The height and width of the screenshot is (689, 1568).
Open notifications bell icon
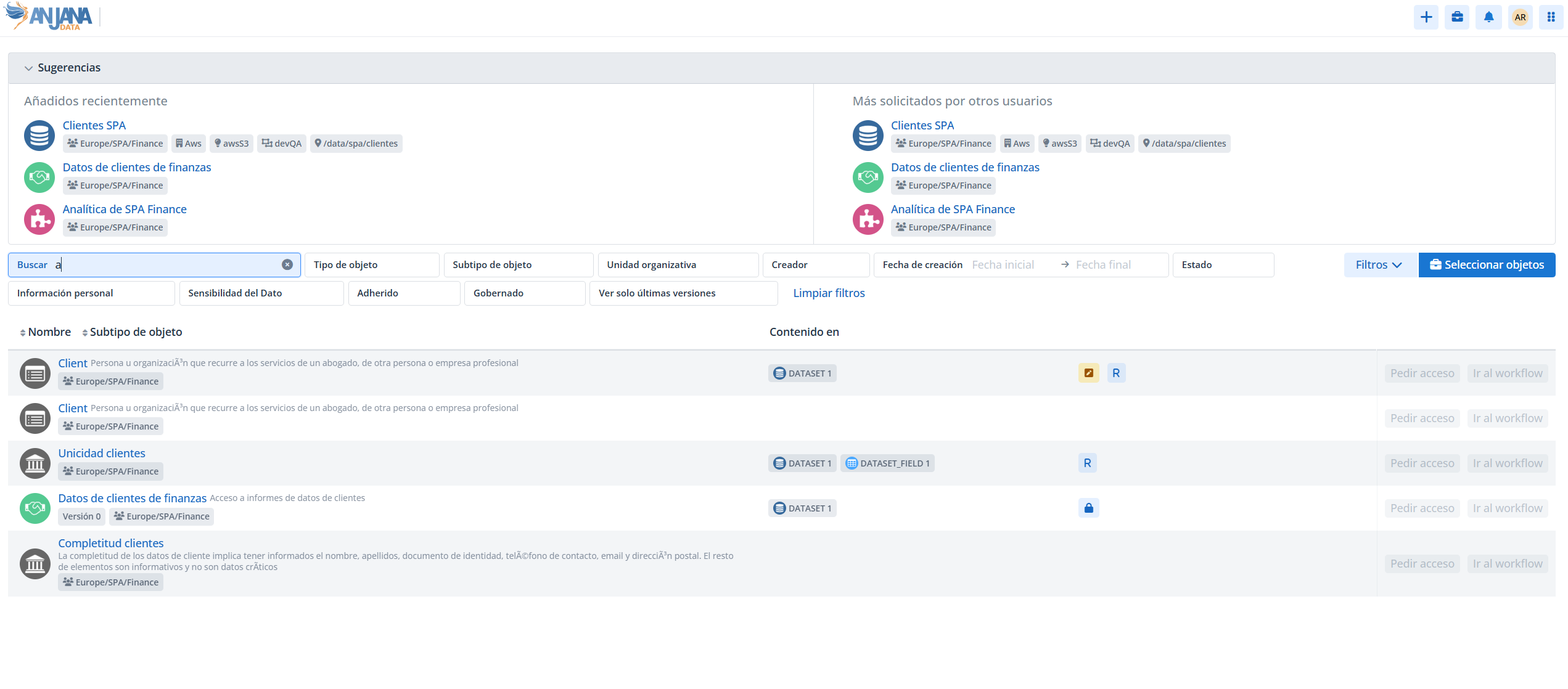[1488, 17]
